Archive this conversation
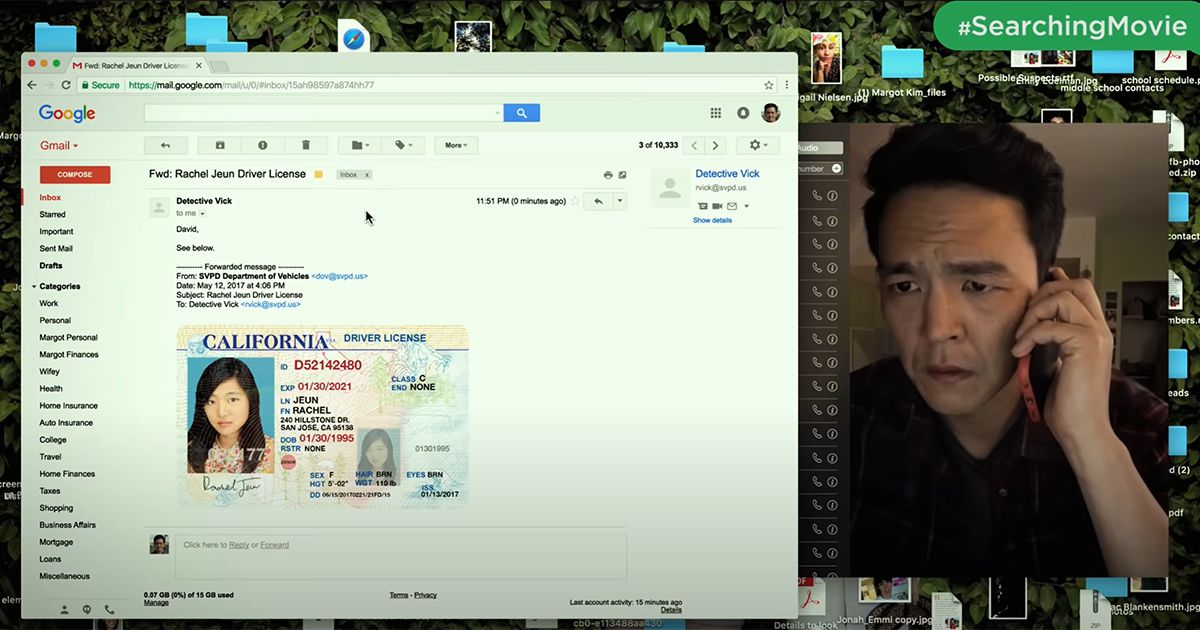Screen dimensions: 1200x630 click(x=220, y=145)
